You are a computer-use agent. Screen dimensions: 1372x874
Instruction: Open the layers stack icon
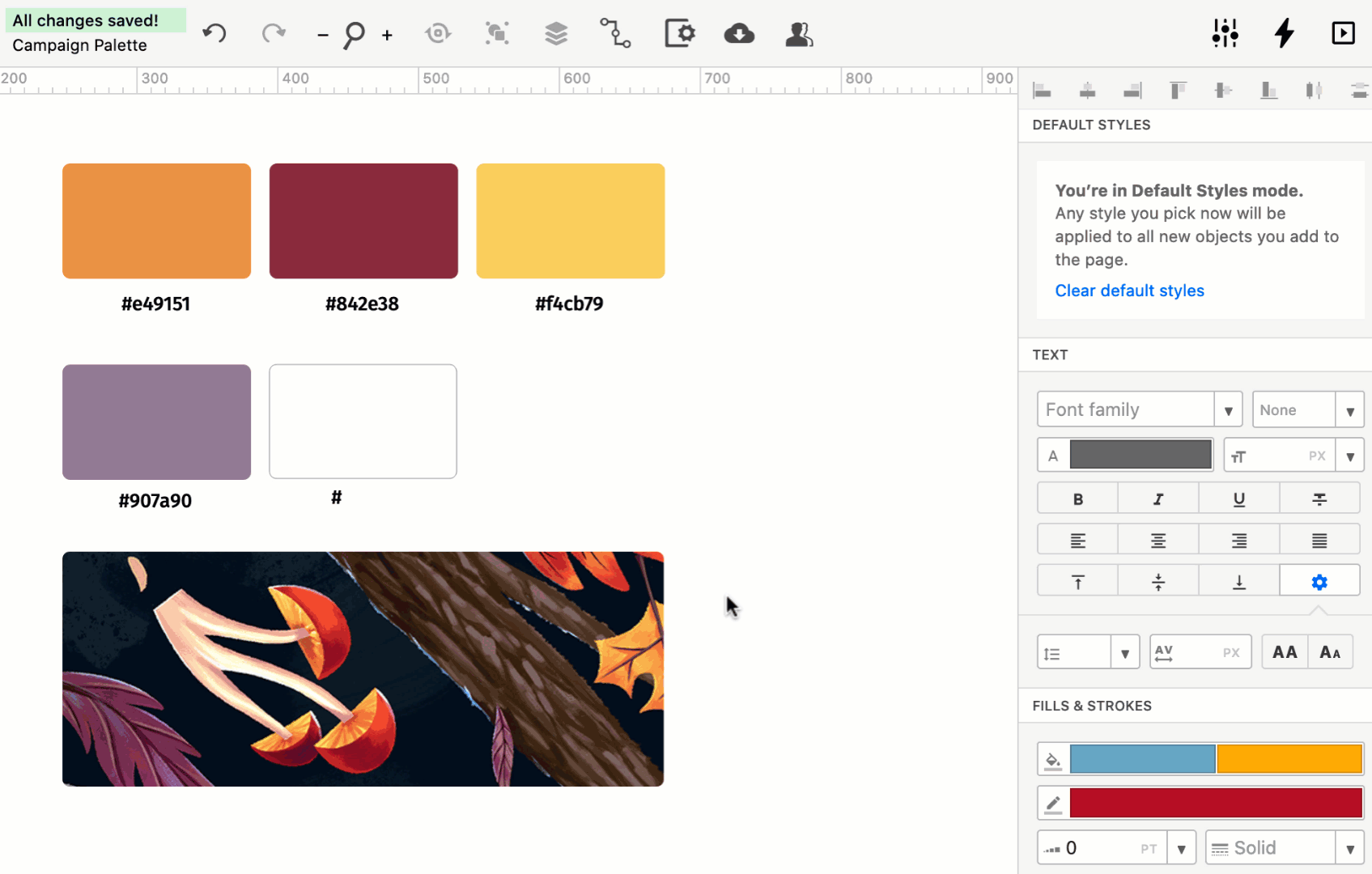pos(556,34)
